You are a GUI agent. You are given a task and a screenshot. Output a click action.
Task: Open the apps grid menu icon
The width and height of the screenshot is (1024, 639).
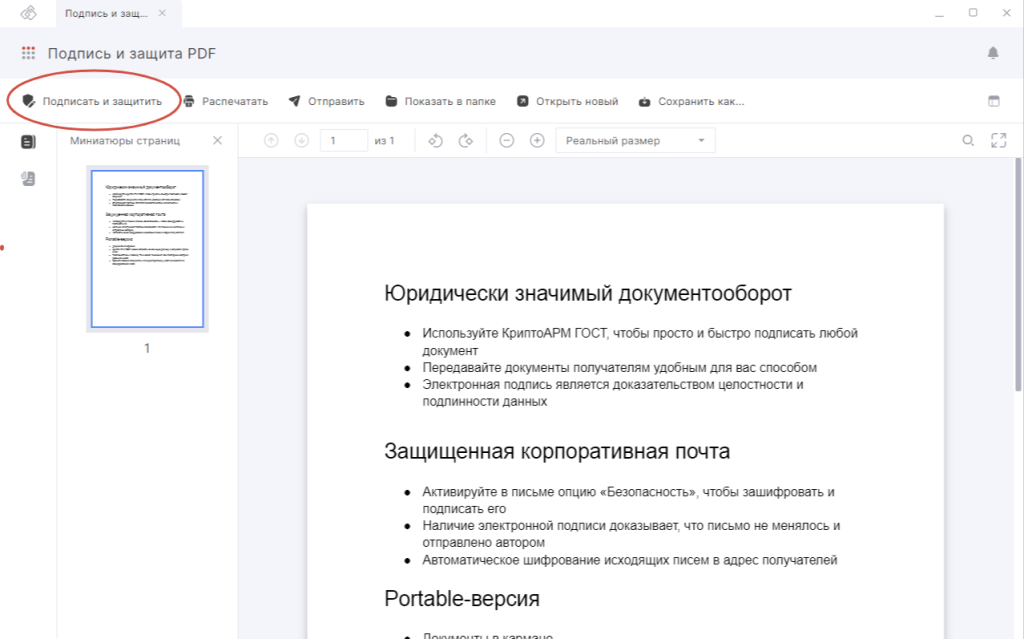coord(28,53)
